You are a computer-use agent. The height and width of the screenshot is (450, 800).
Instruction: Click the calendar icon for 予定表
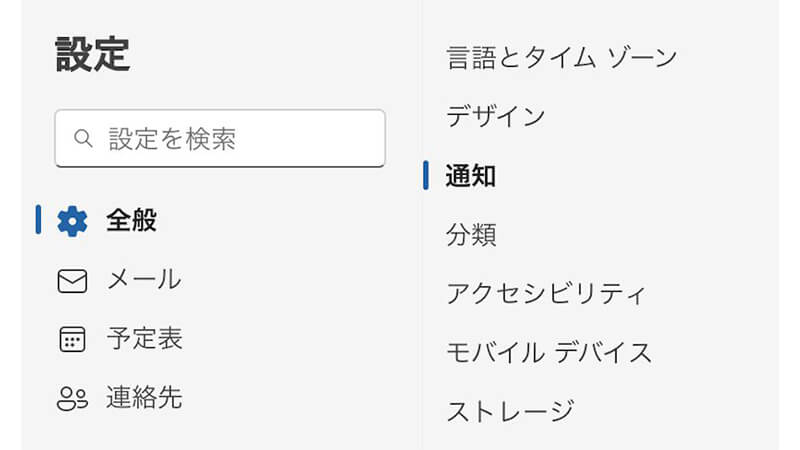(72, 340)
